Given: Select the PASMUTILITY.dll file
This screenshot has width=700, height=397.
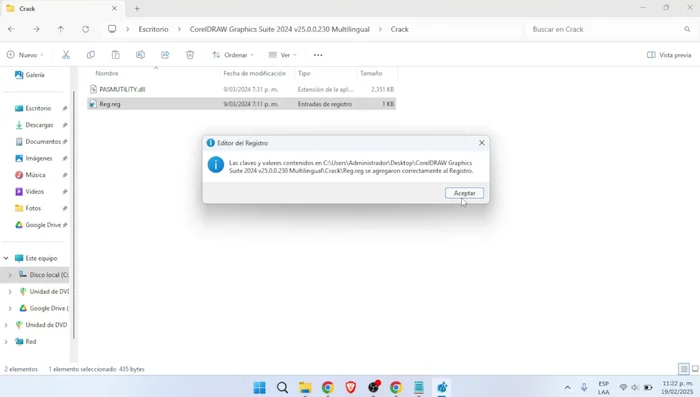Looking at the screenshot, I should click(x=242, y=89).
